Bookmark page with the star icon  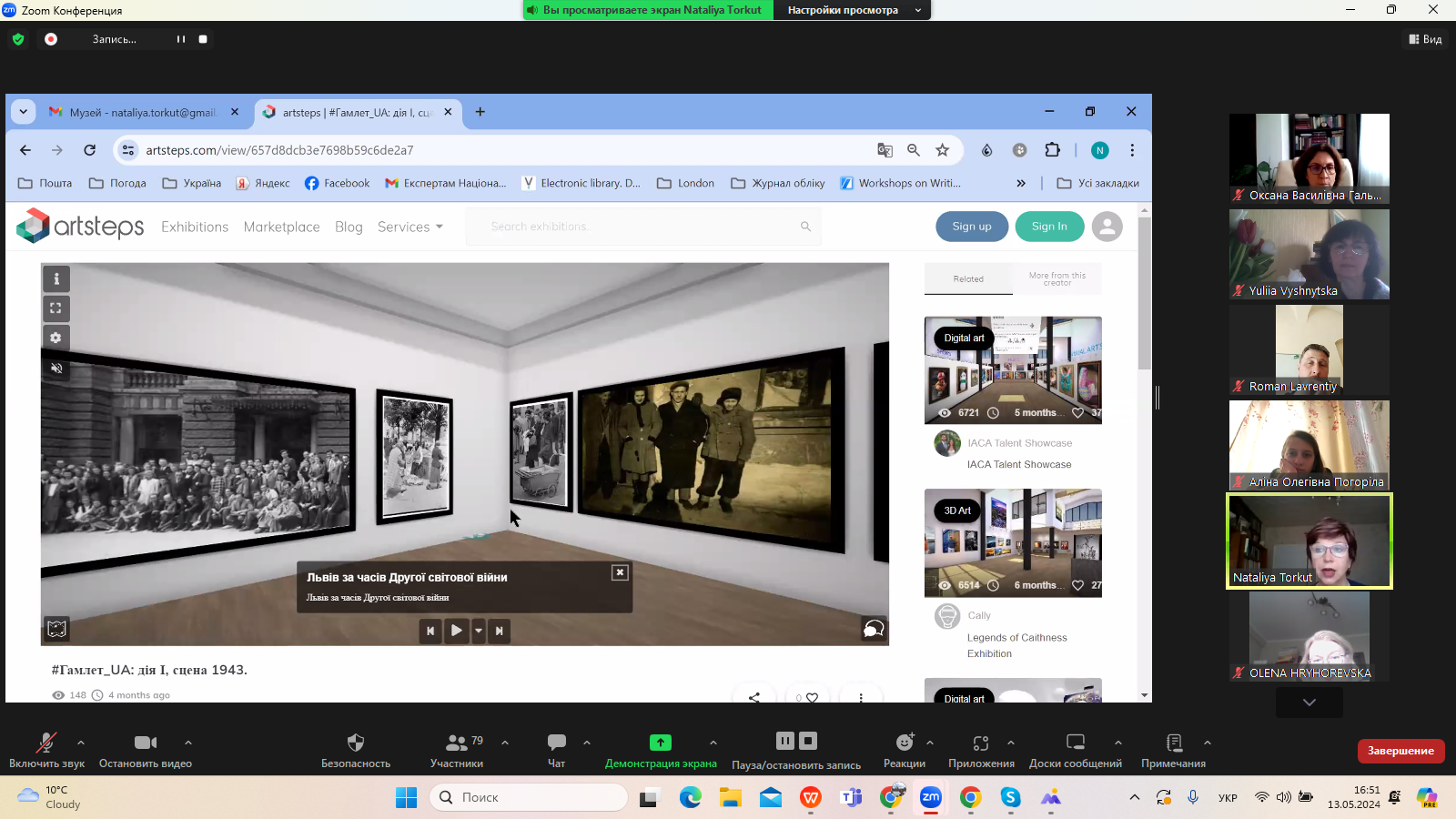pyautogui.click(x=943, y=150)
